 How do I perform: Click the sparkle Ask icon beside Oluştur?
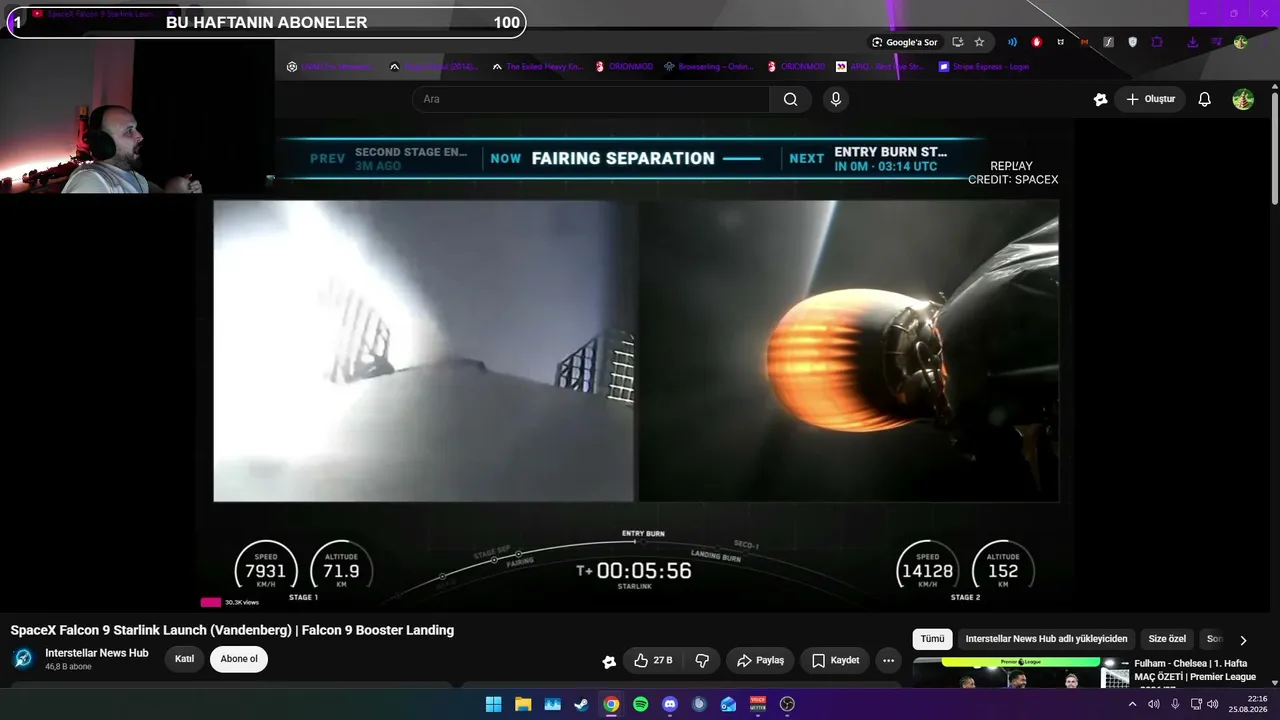tap(1100, 99)
